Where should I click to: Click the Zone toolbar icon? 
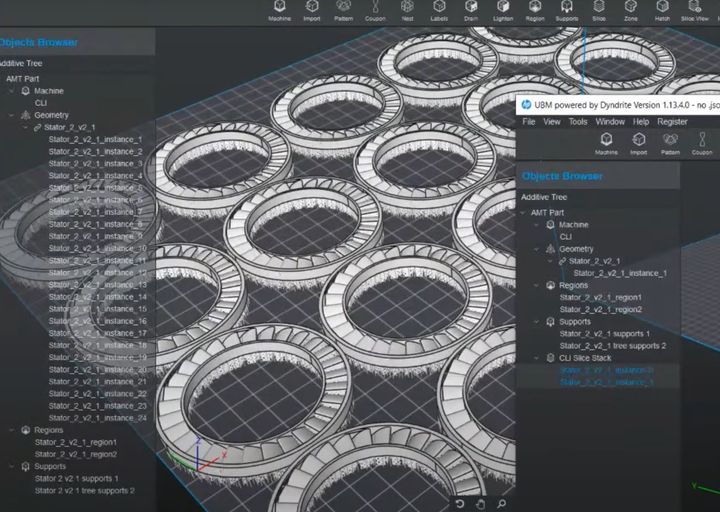click(x=630, y=8)
